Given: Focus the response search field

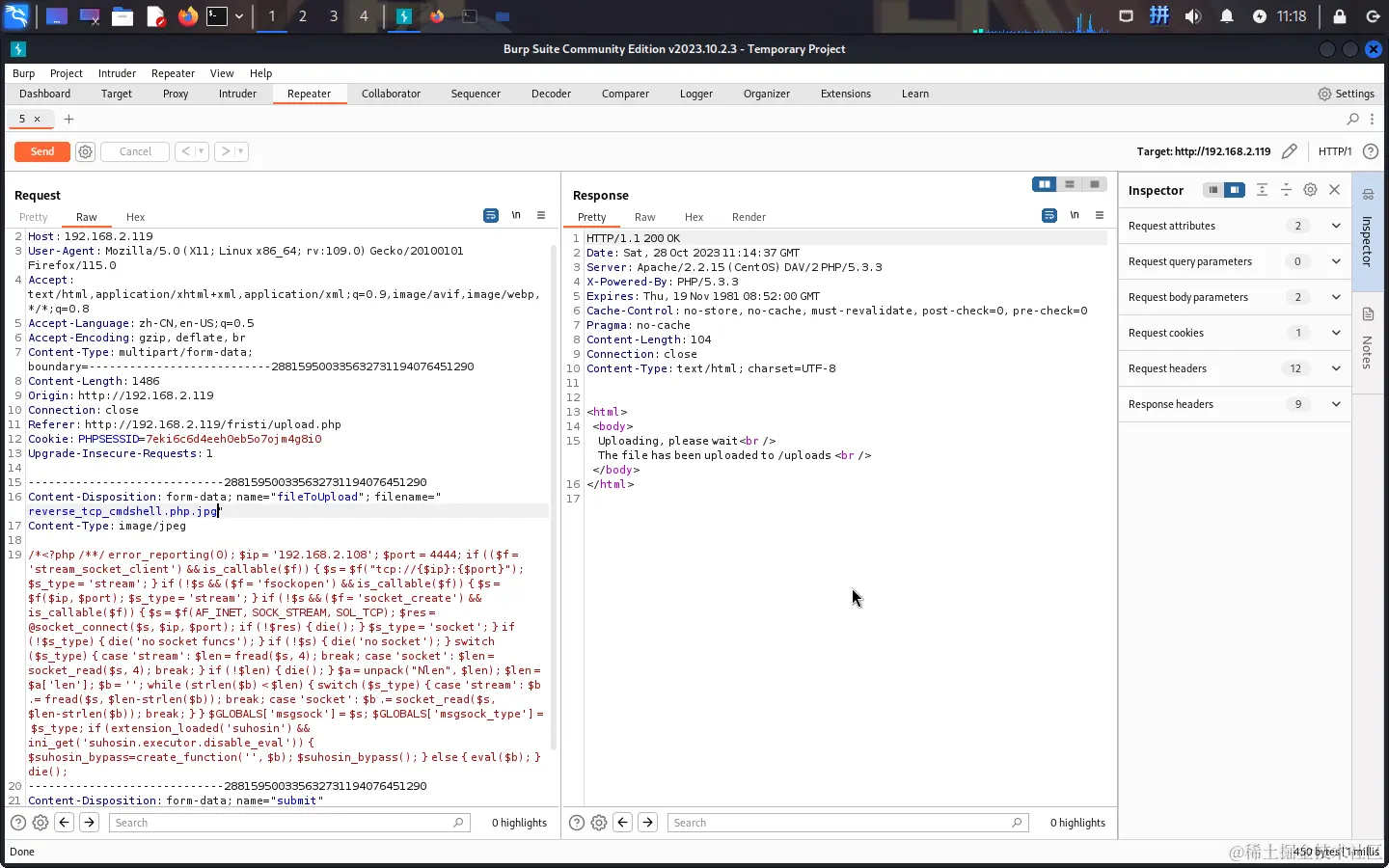Looking at the screenshot, I should [x=847, y=823].
